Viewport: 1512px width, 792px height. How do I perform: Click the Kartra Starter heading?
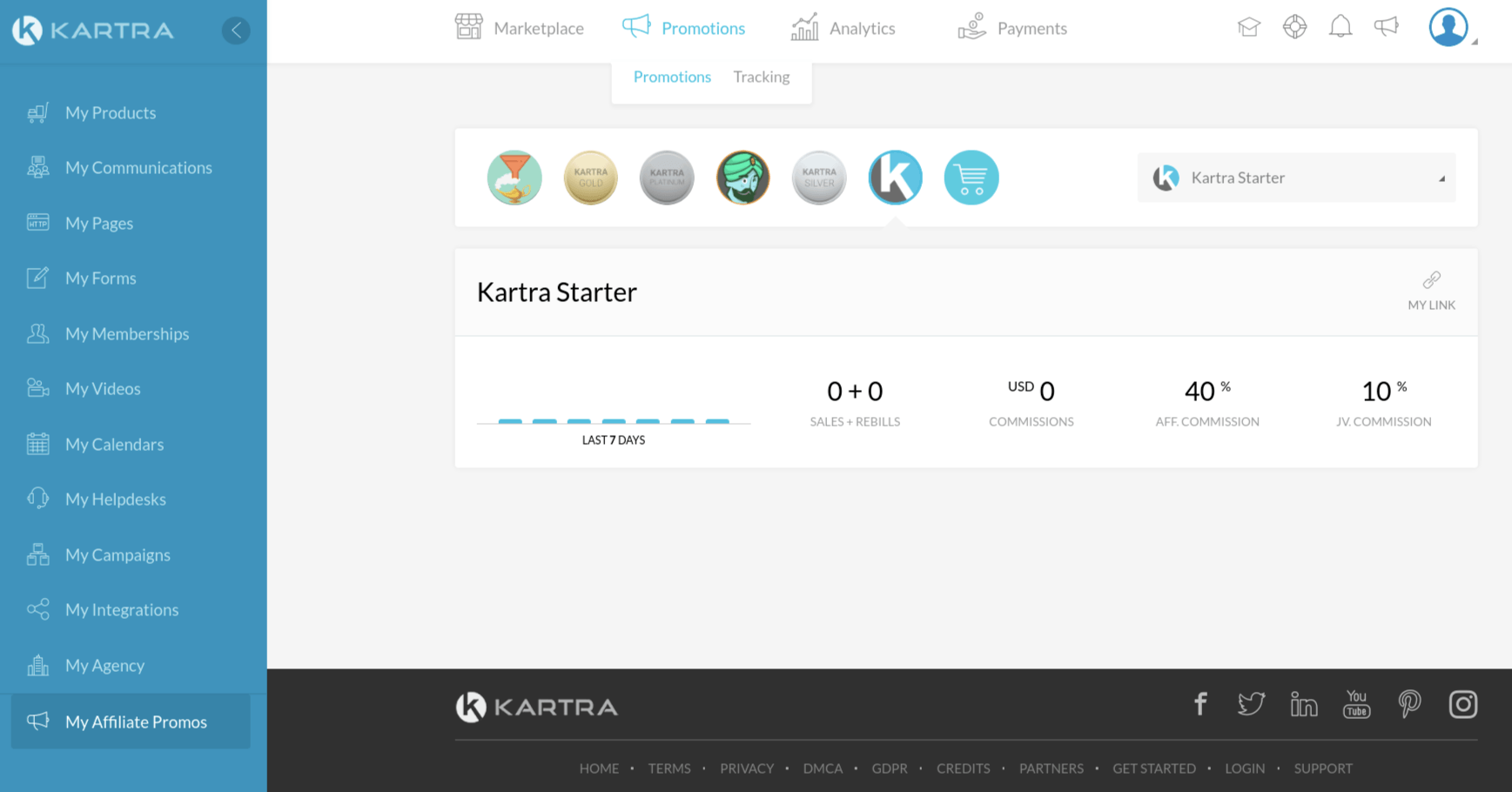tap(557, 292)
